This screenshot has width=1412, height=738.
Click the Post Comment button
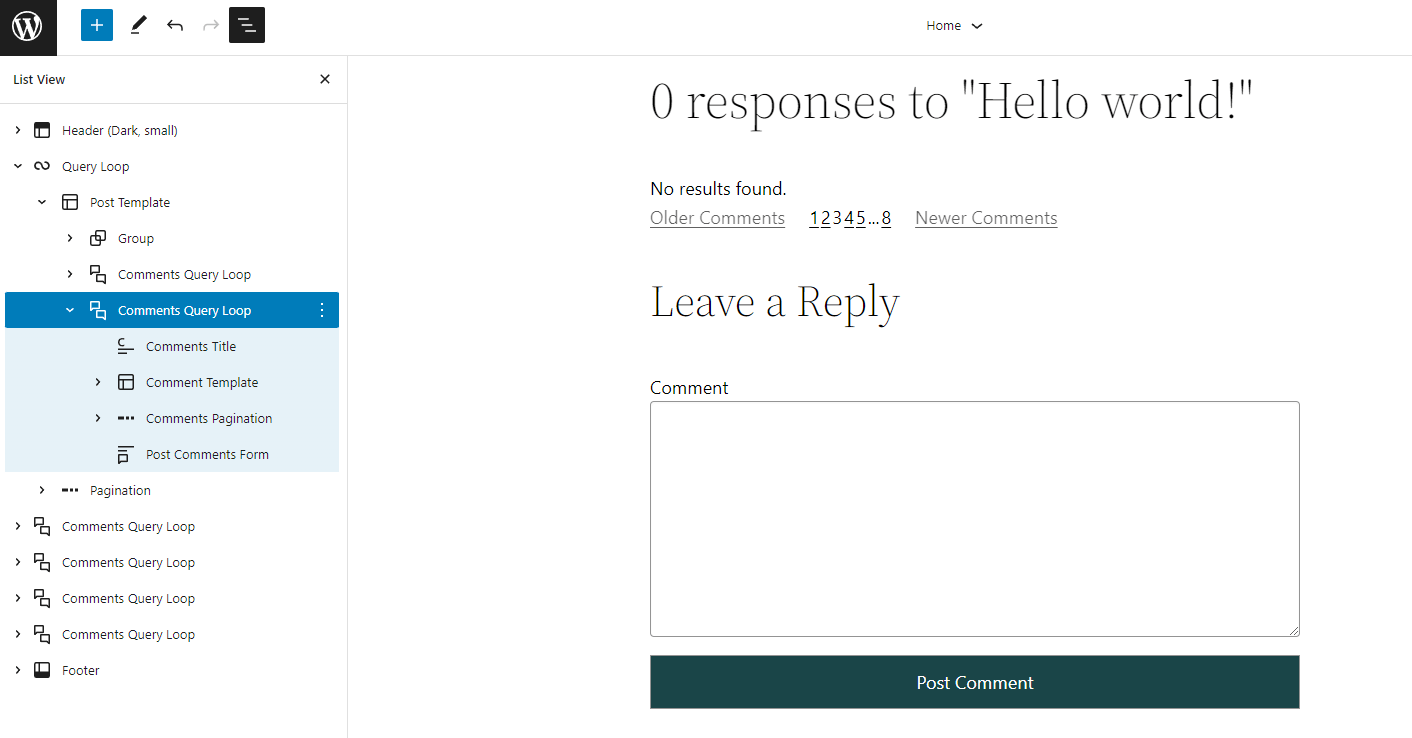pos(975,682)
